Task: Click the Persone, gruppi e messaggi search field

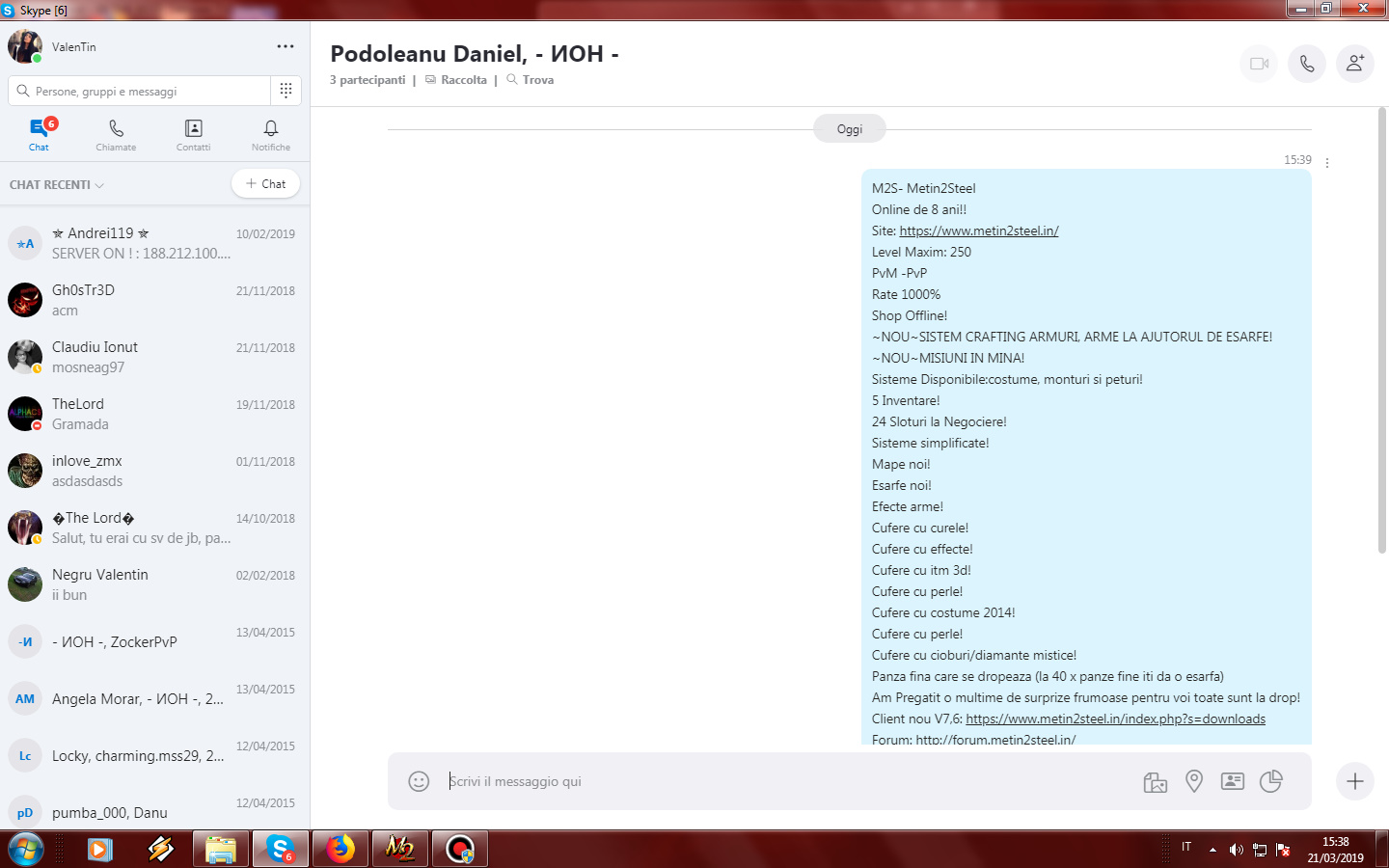Action: pos(140,91)
